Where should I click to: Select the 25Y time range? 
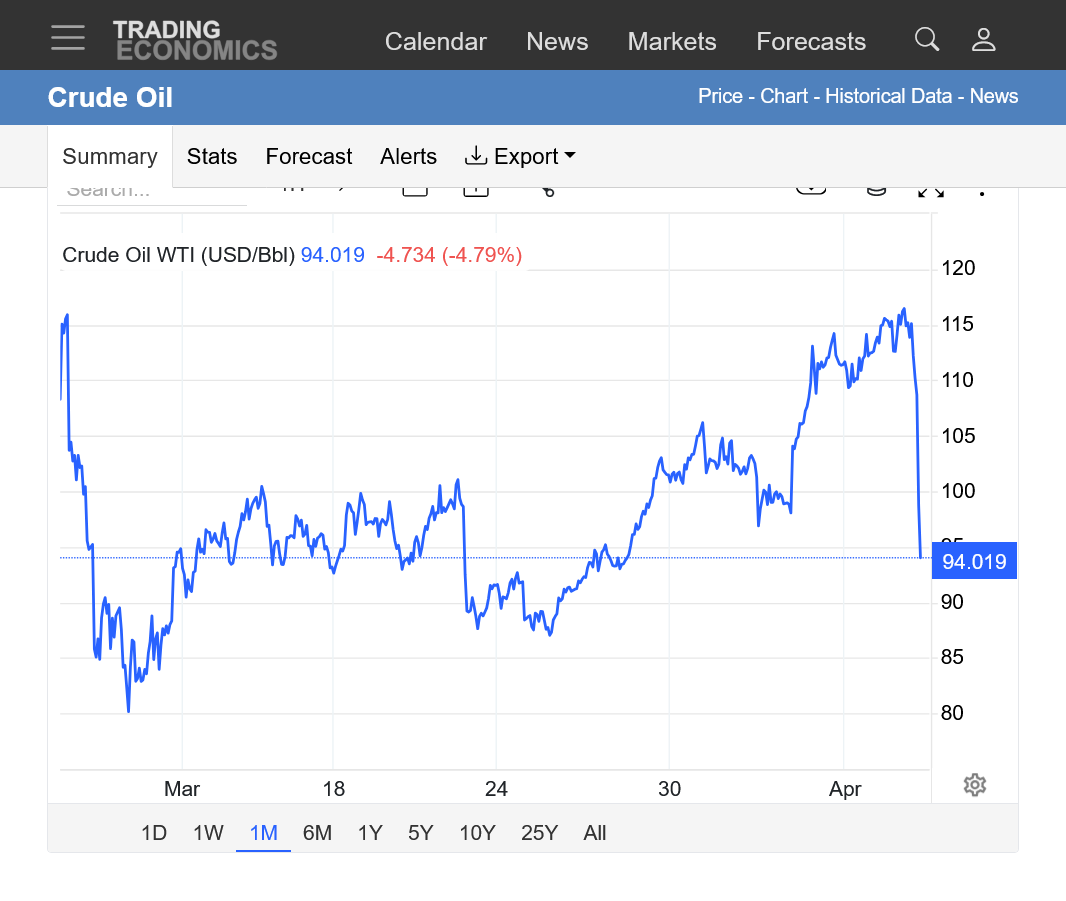(x=539, y=833)
